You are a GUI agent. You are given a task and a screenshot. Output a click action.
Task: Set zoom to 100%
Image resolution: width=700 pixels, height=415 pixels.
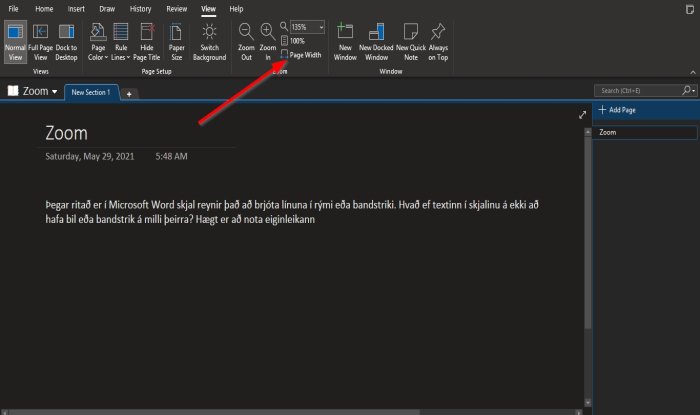pos(293,41)
